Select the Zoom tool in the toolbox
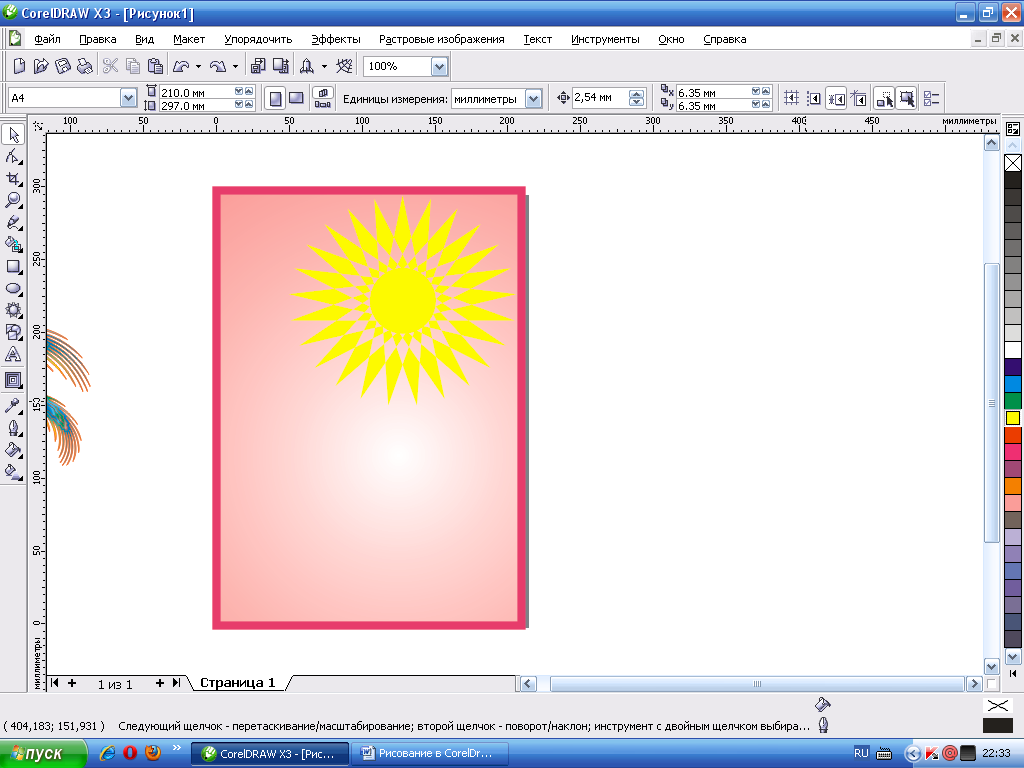Viewport: 1024px width, 768px height. [x=14, y=200]
